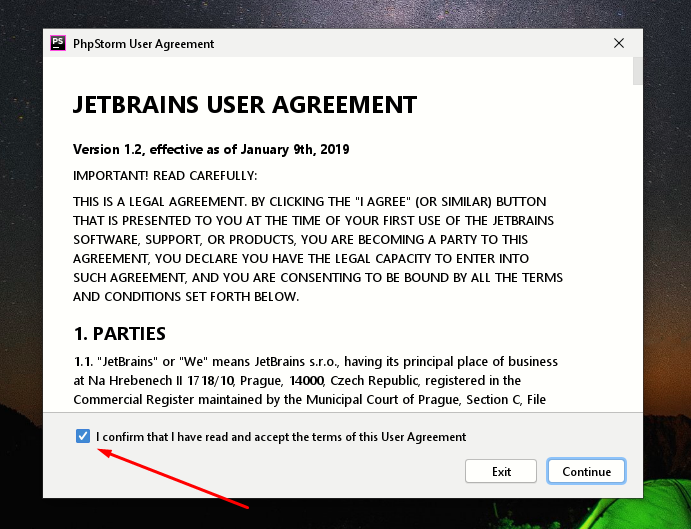Screen dimensions: 691x529
Task: Click the line starting 'THIS IS A LEGAL AGREEMENT'
Action: point(309,201)
